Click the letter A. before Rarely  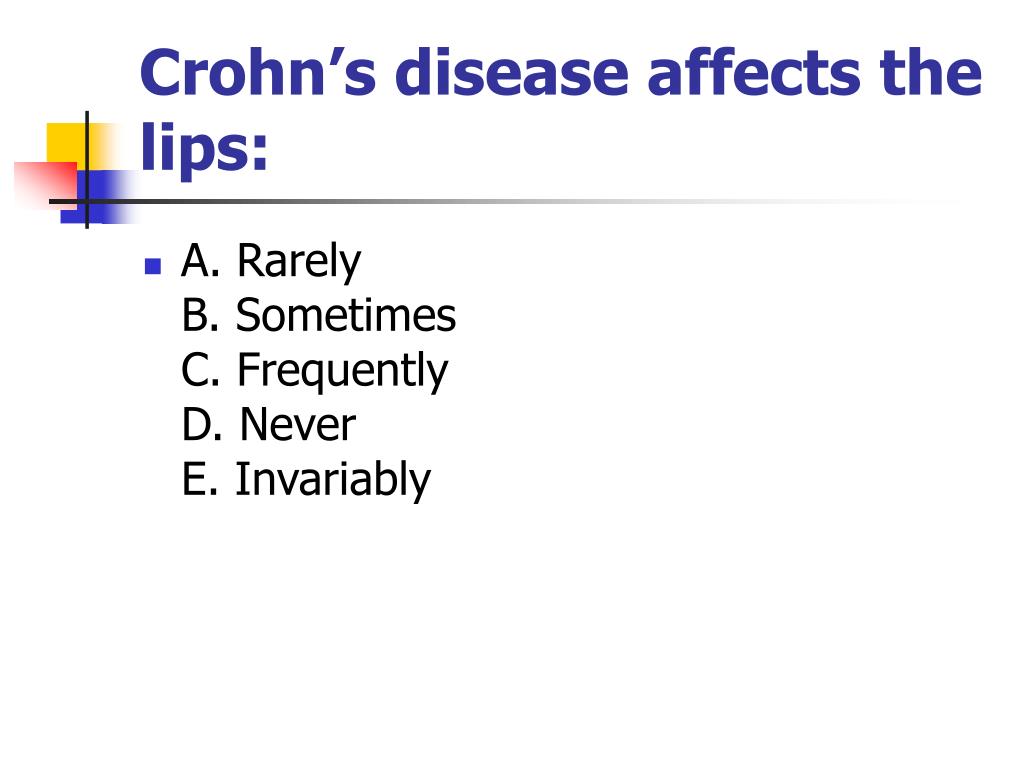(x=200, y=260)
